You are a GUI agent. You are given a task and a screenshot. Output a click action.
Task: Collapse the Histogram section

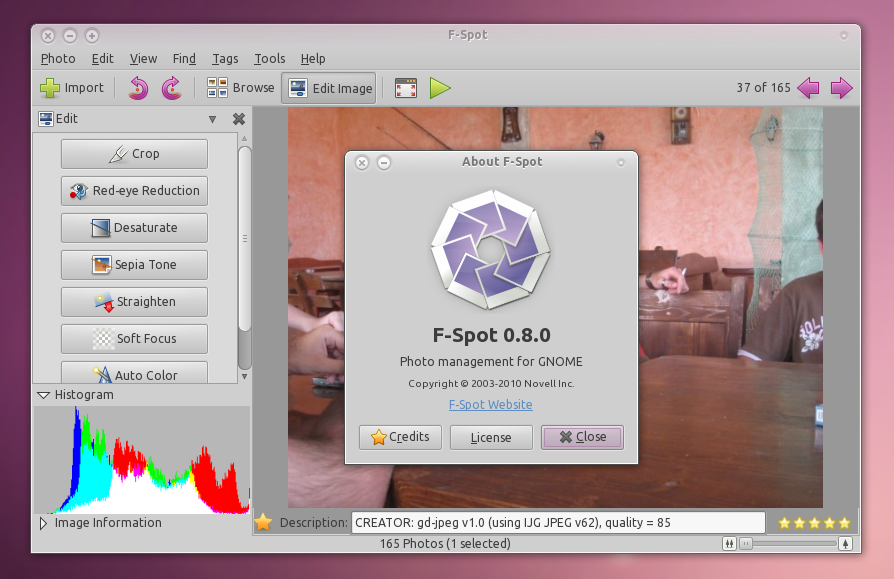(43, 395)
